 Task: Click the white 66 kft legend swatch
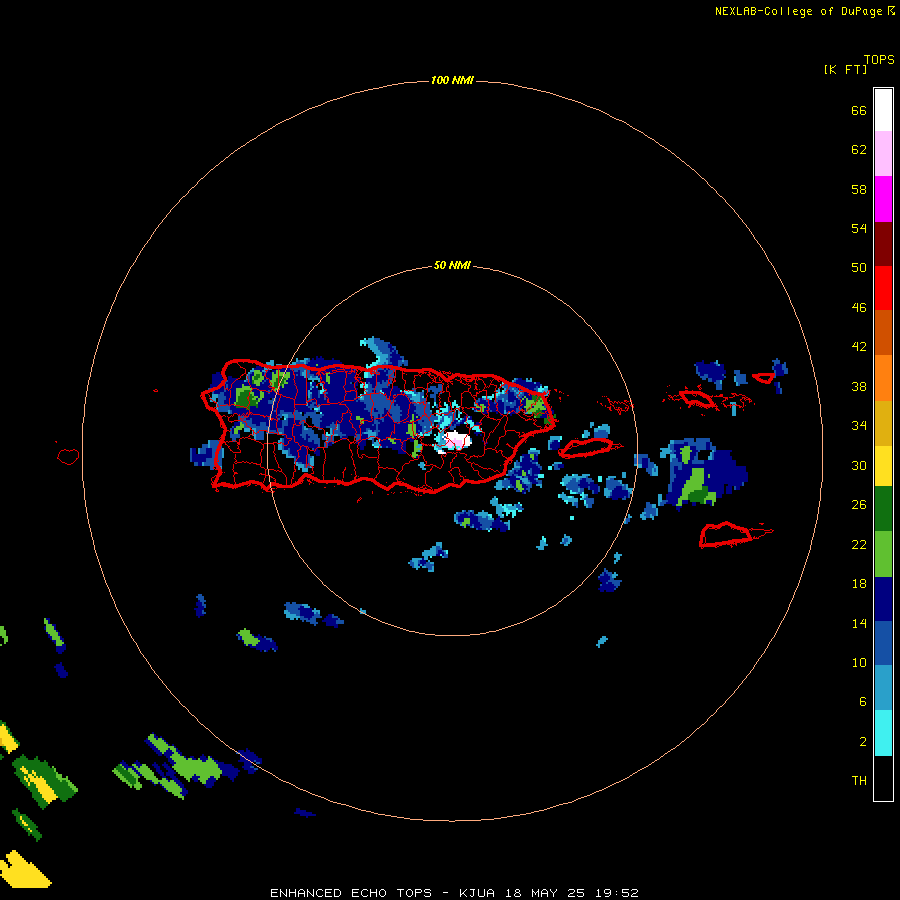pos(883,110)
